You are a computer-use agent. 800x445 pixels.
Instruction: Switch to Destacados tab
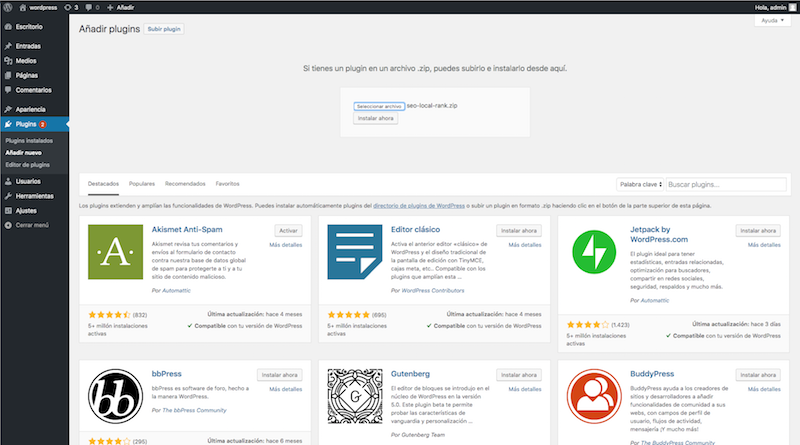pos(103,184)
